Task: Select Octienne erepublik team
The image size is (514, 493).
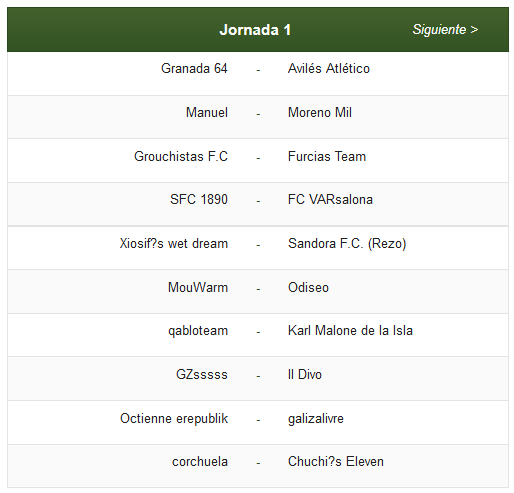Action: (174, 418)
